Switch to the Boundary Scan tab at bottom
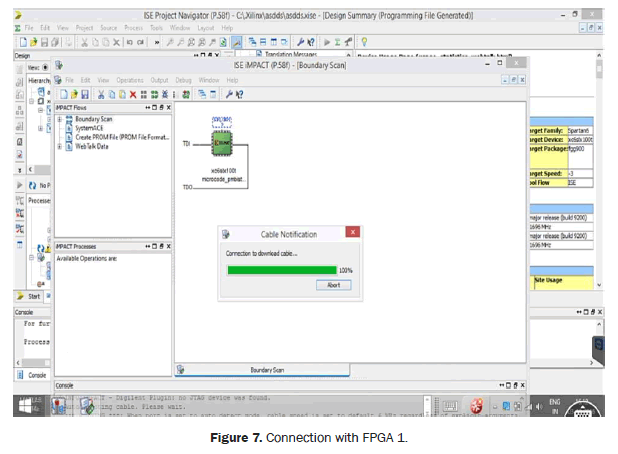 pyautogui.click(x=268, y=369)
